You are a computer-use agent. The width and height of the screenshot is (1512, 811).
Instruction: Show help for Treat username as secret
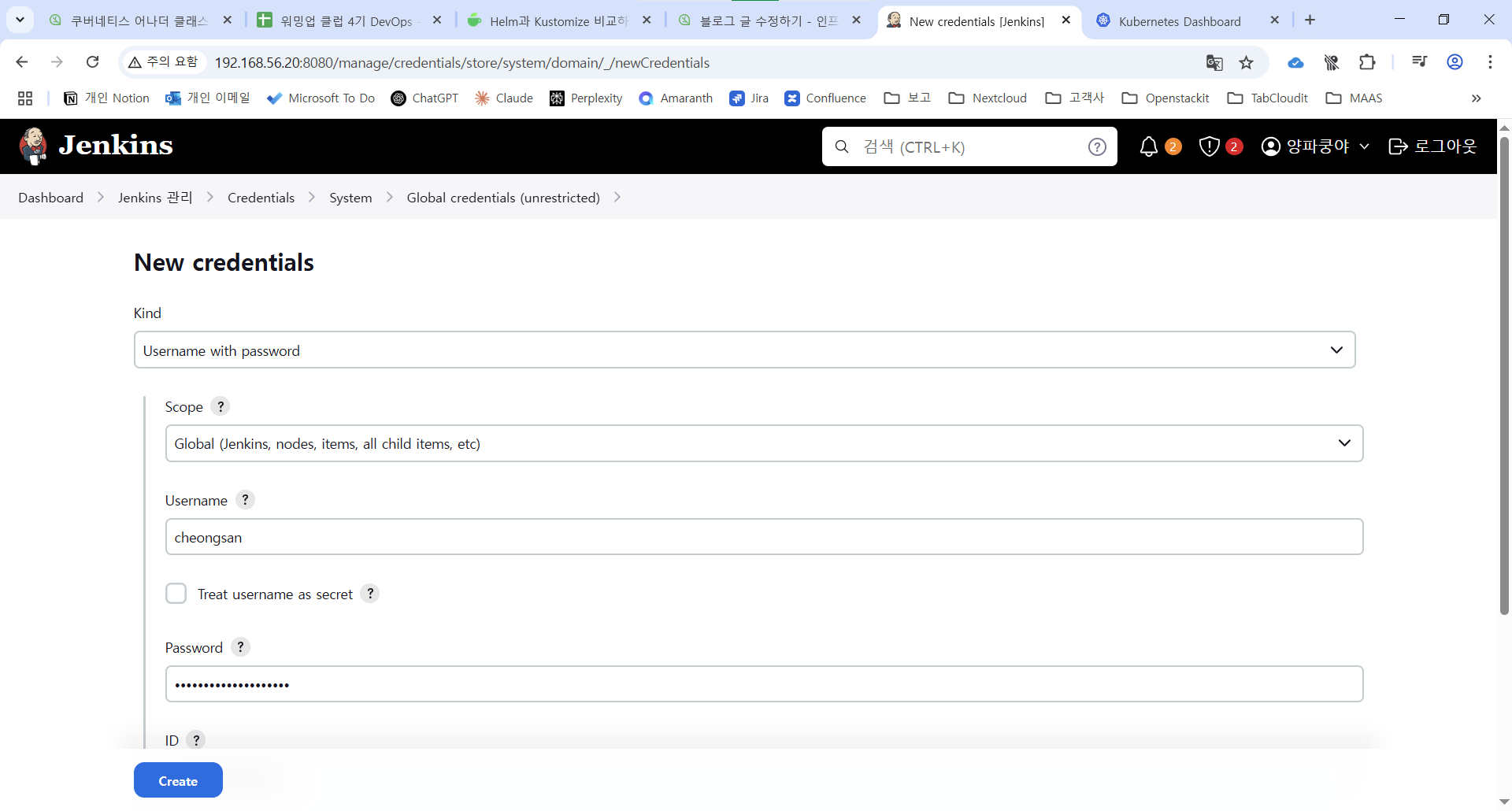click(x=370, y=594)
